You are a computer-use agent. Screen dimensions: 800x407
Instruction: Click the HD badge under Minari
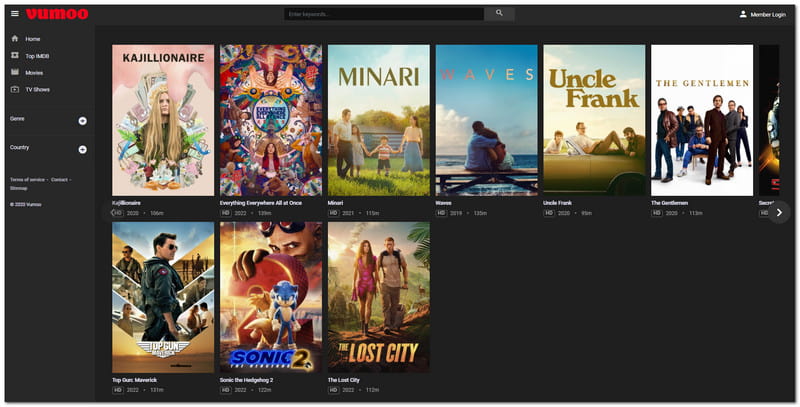[x=333, y=213]
